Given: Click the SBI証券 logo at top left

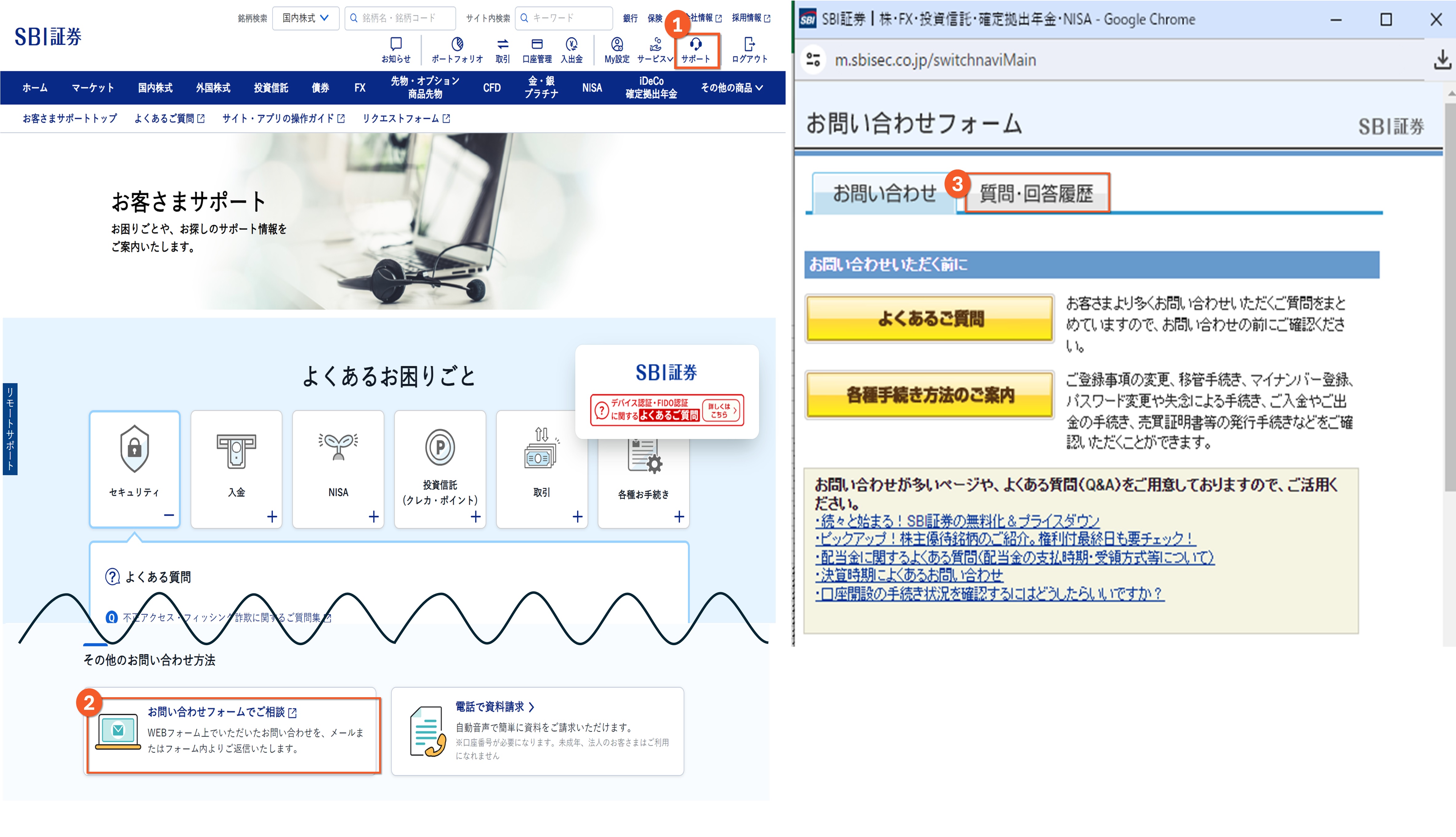Looking at the screenshot, I should click(x=48, y=37).
